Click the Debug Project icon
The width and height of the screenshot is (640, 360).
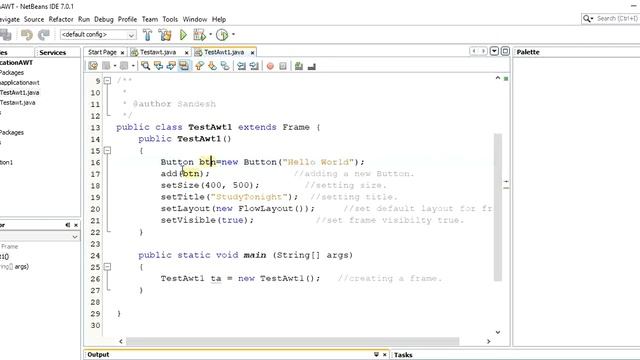click(199, 35)
